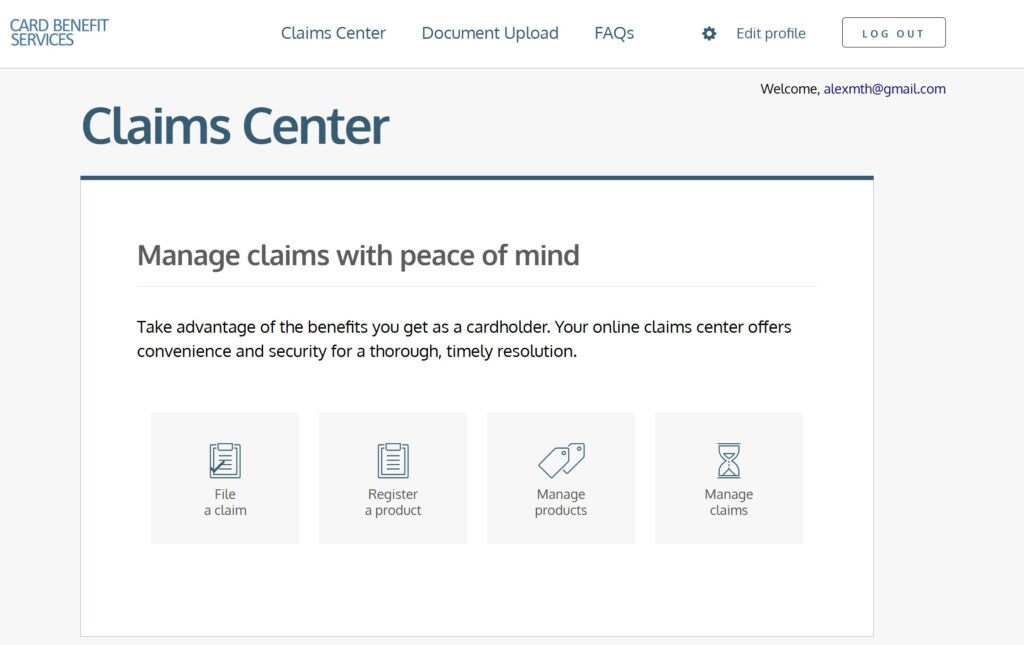Click the Manage products price tags icon

tap(561, 461)
